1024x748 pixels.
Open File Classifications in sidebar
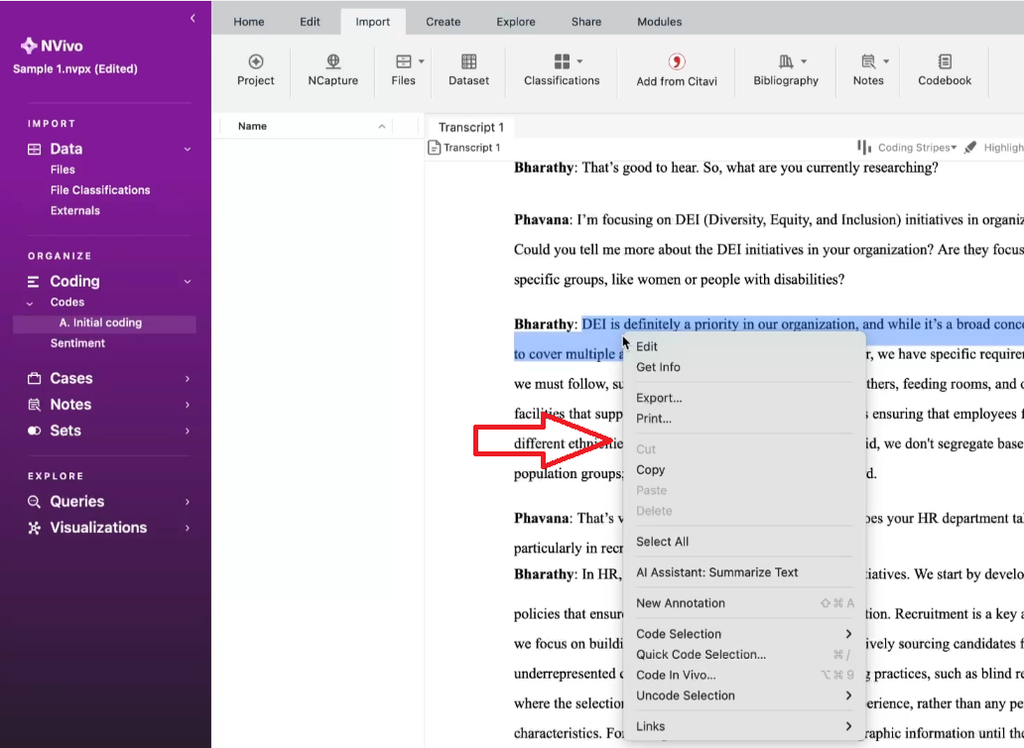tap(101, 190)
